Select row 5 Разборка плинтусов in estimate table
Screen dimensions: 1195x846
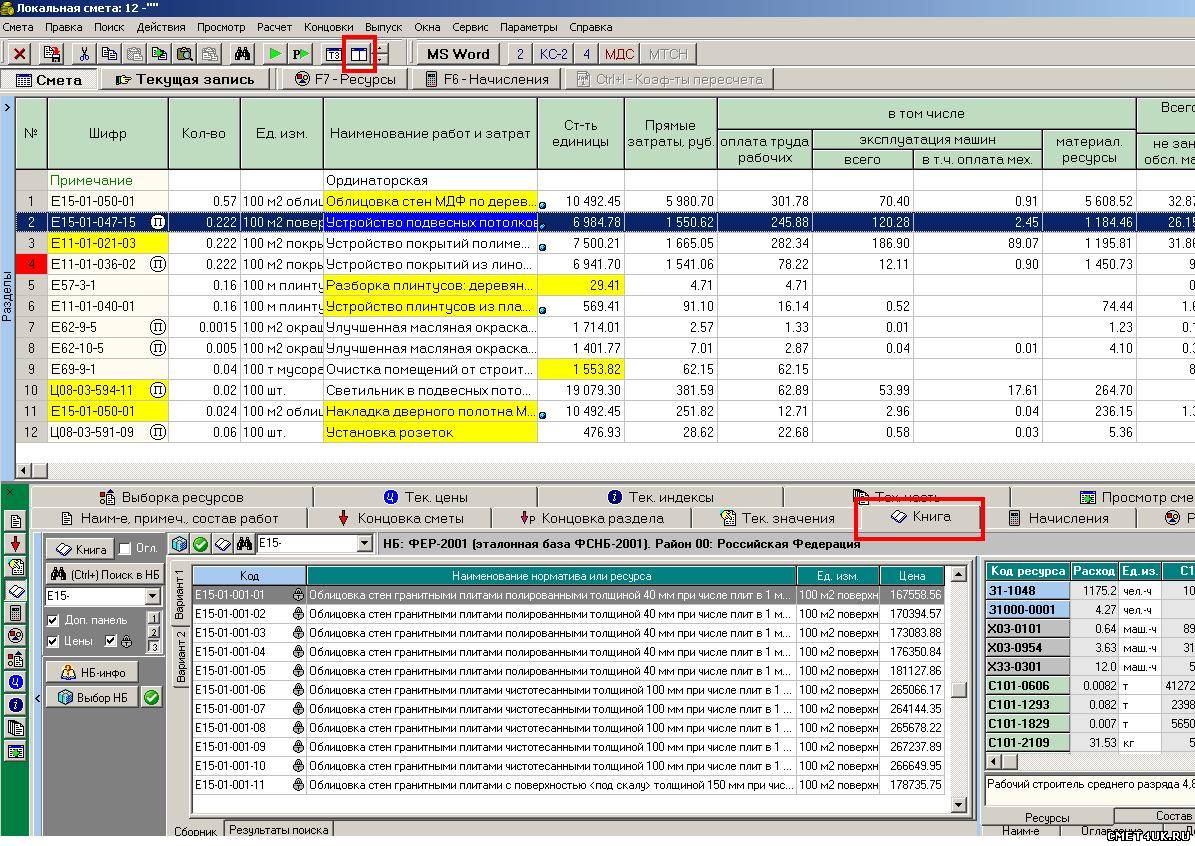pos(430,285)
